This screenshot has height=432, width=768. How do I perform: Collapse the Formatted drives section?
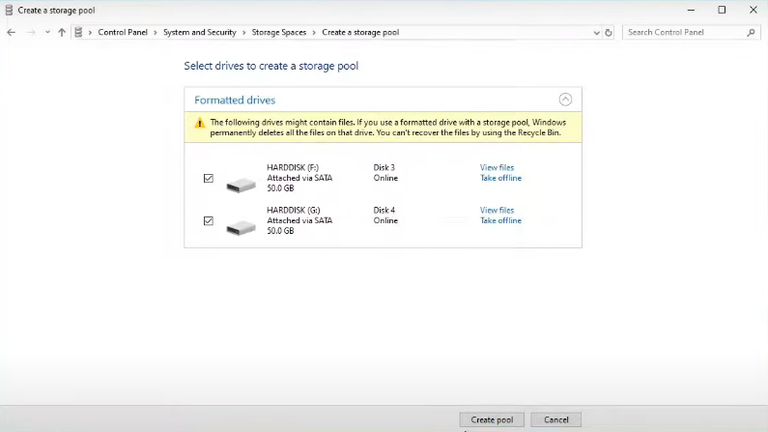pyautogui.click(x=565, y=99)
